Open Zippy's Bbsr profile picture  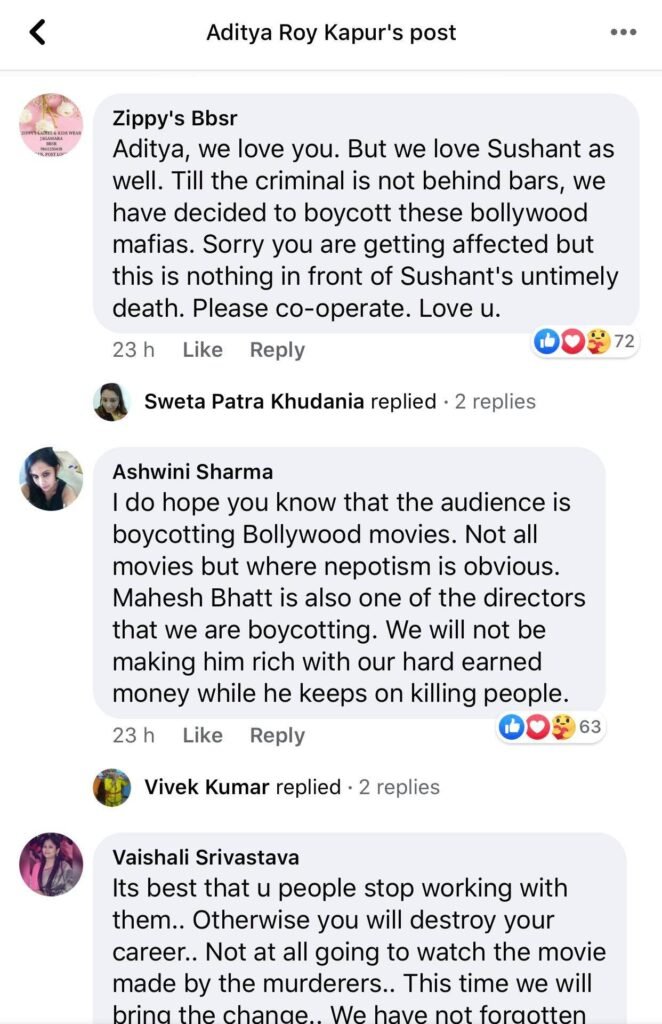point(51,127)
